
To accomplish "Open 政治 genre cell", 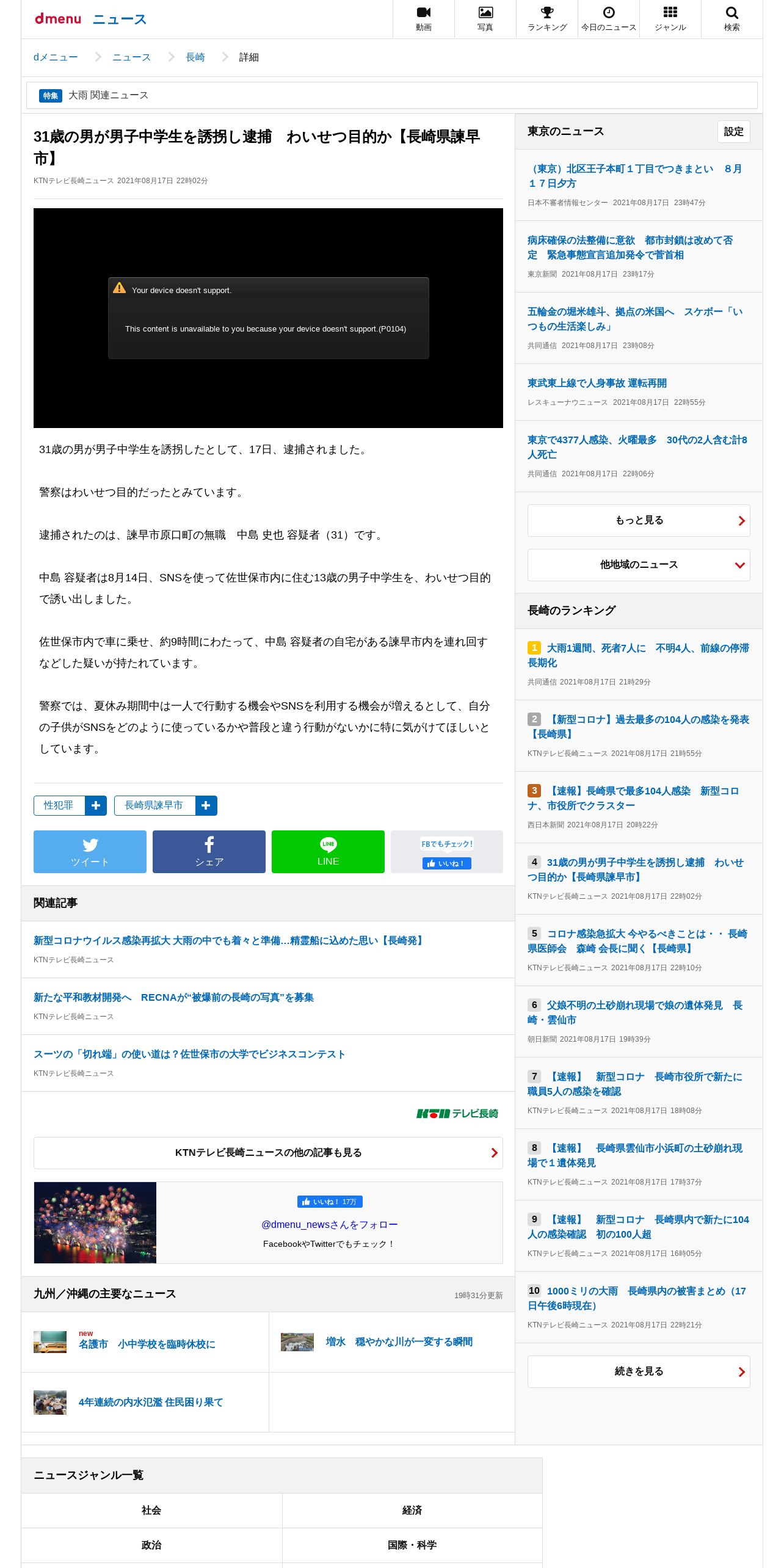I will pos(151,1545).
